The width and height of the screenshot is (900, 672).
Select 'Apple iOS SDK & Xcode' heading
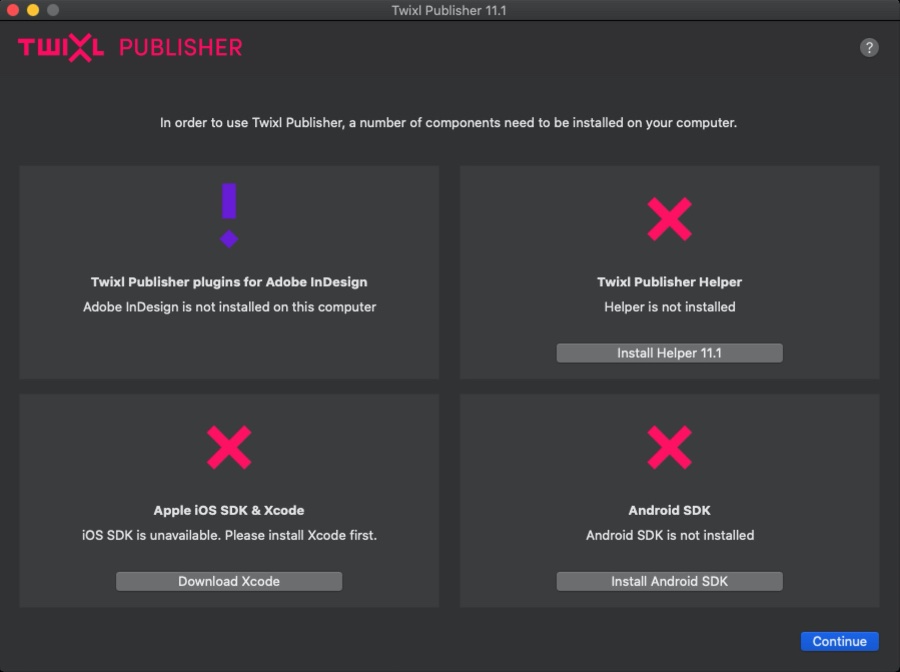pyautogui.click(x=229, y=510)
